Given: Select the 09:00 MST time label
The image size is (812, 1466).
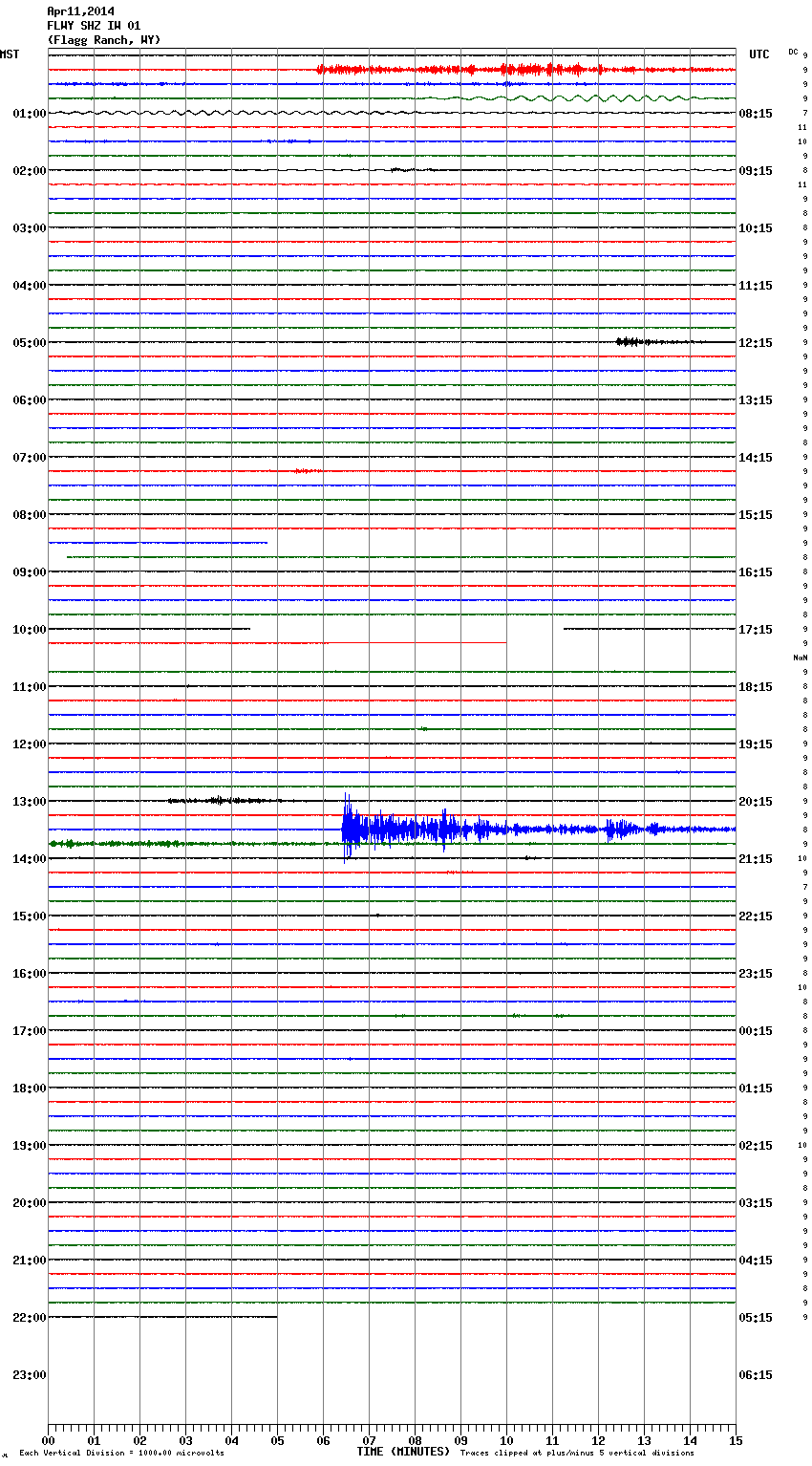Looking at the screenshot, I should [30, 572].
